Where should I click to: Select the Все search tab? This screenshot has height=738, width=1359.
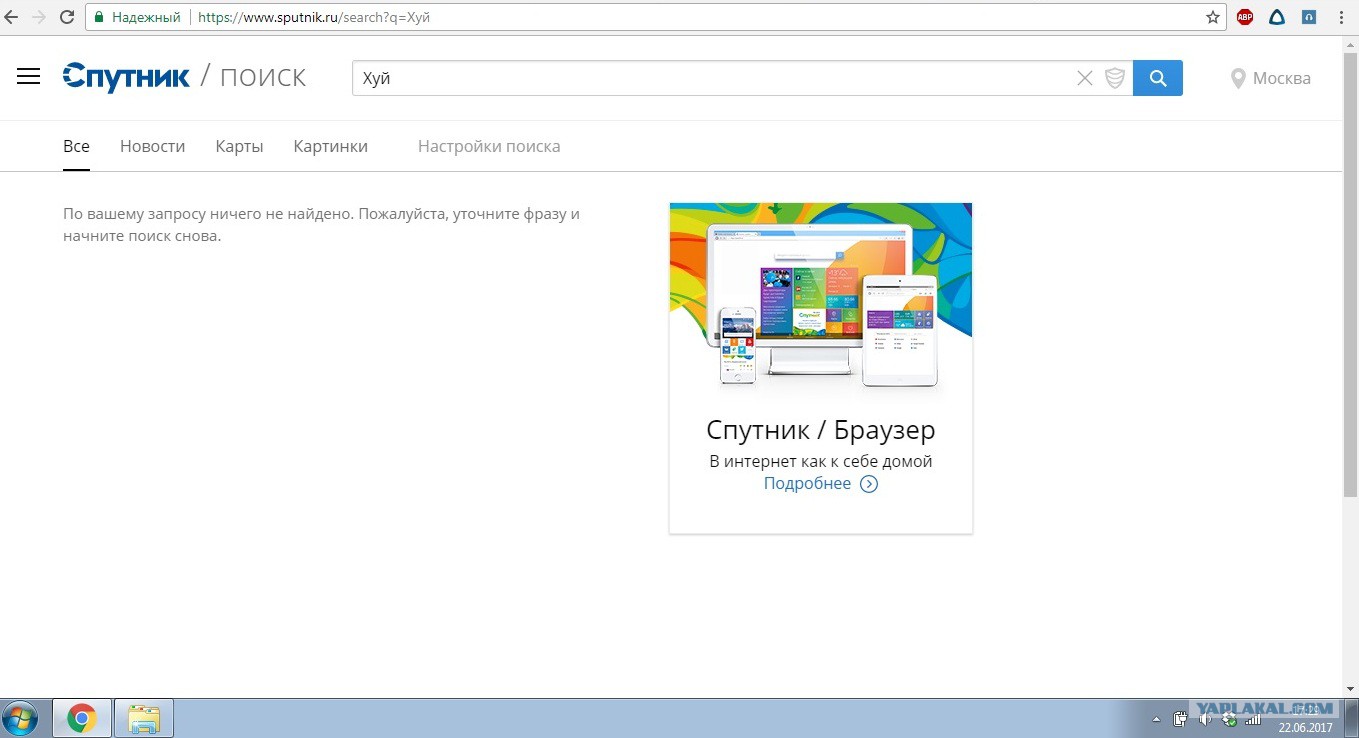[76, 146]
